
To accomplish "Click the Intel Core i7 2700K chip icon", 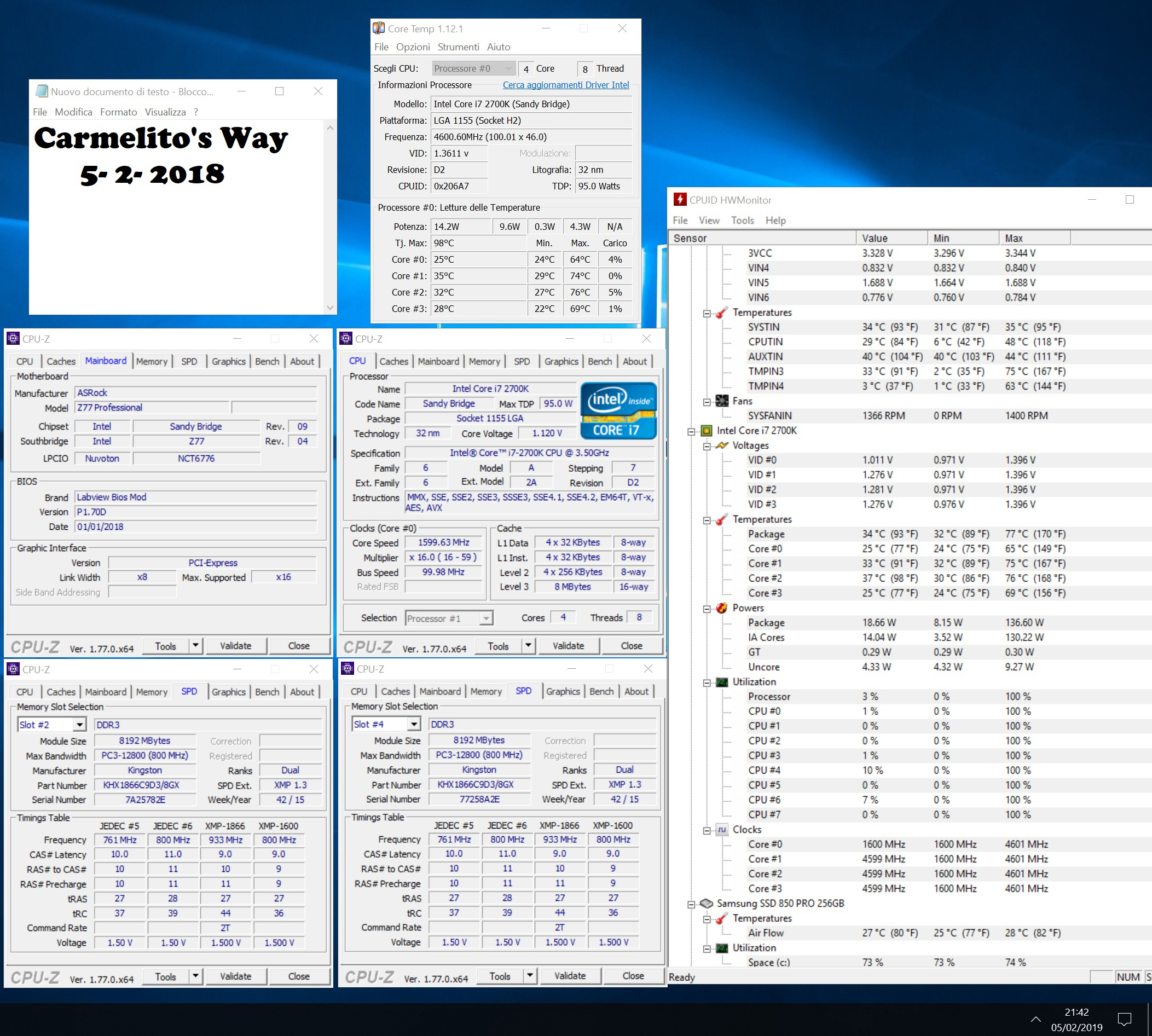I will coord(707,430).
